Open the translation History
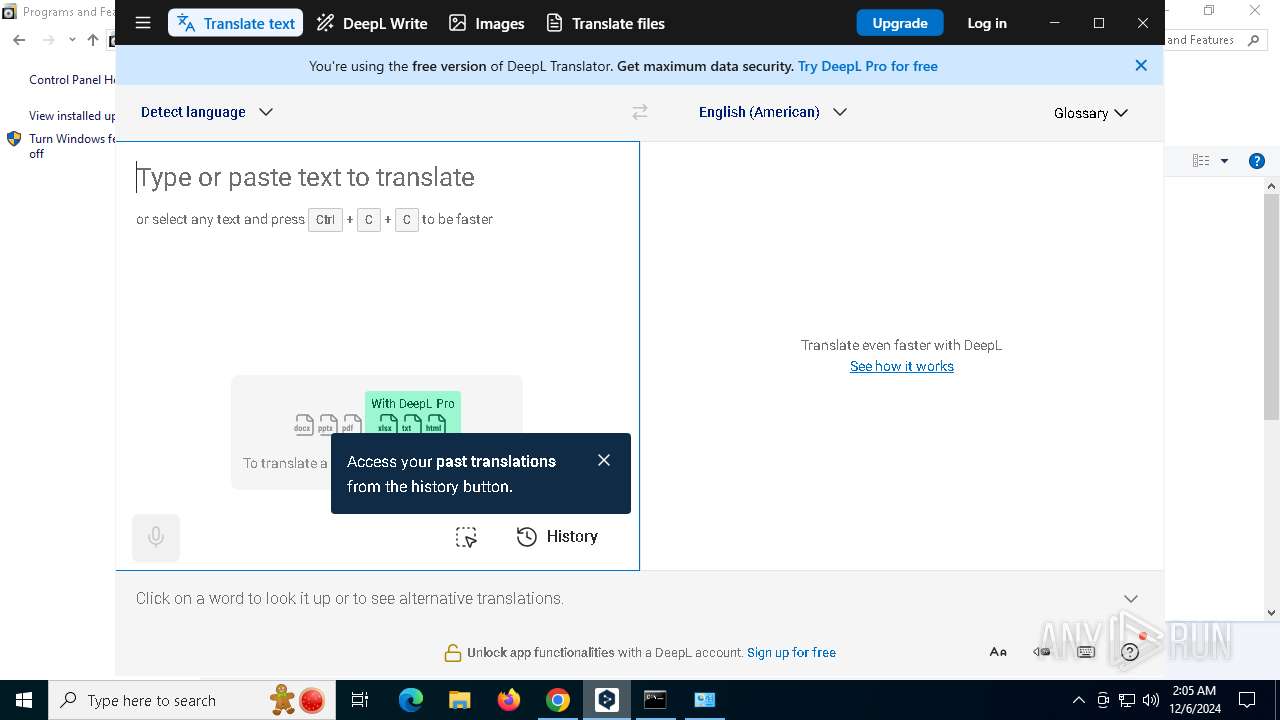 (x=557, y=537)
